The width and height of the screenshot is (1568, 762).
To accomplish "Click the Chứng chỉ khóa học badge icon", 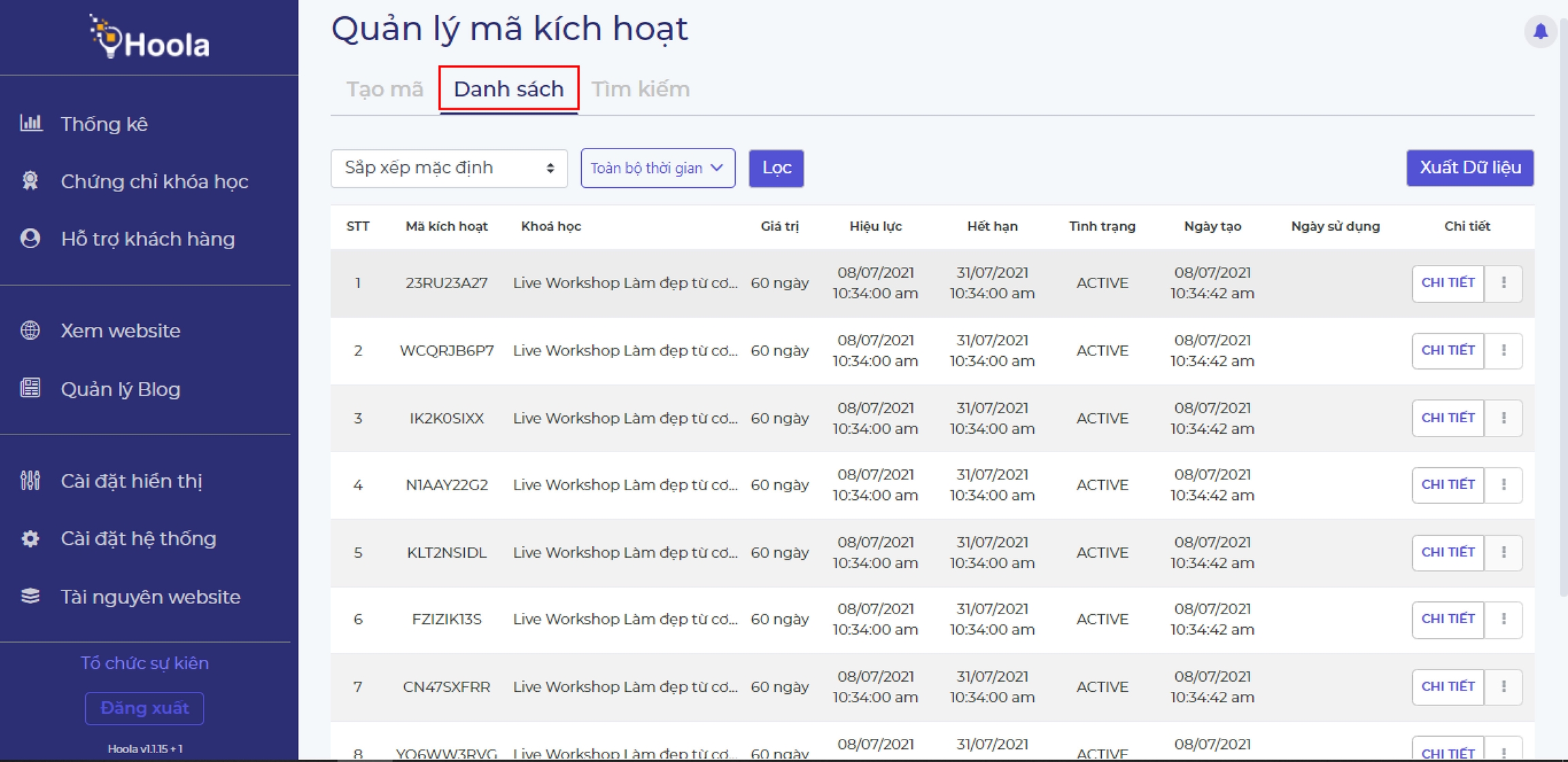I will [31, 181].
